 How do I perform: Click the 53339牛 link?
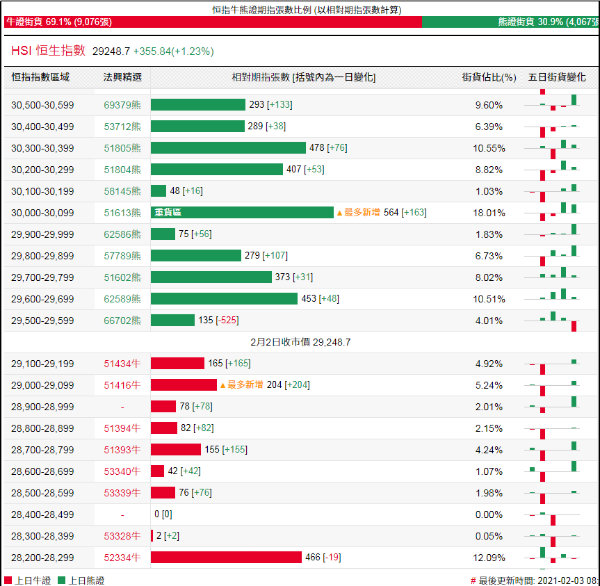[x=122, y=493]
